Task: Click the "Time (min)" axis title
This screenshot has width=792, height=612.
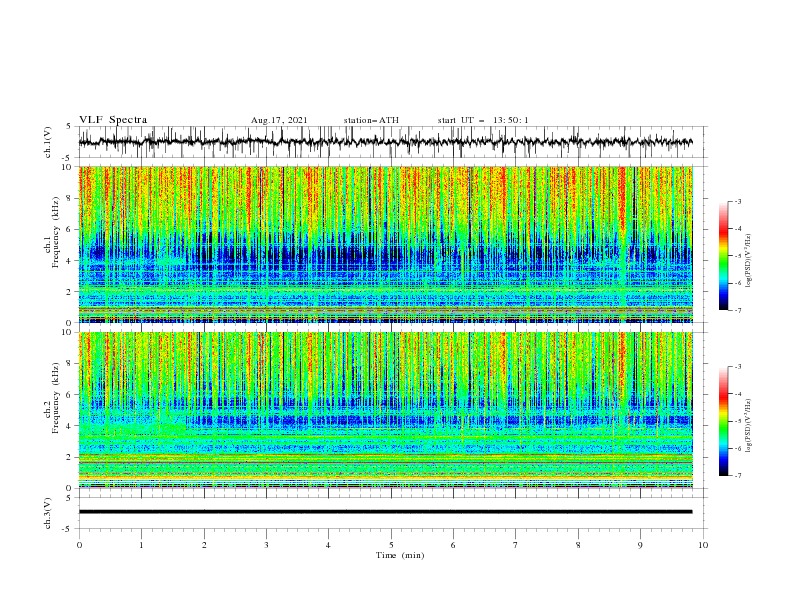Action: coord(400,555)
